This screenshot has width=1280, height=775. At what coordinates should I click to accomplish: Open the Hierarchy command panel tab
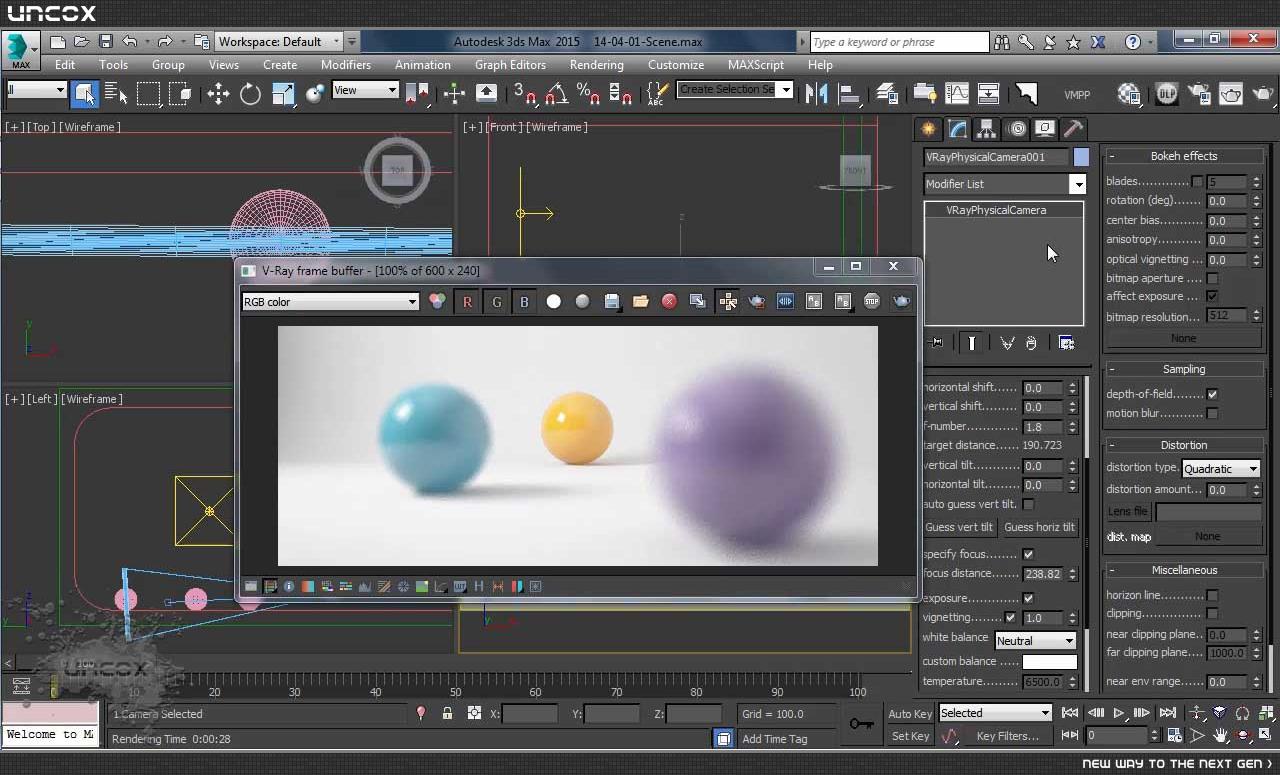pyautogui.click(x=987, y=129)
